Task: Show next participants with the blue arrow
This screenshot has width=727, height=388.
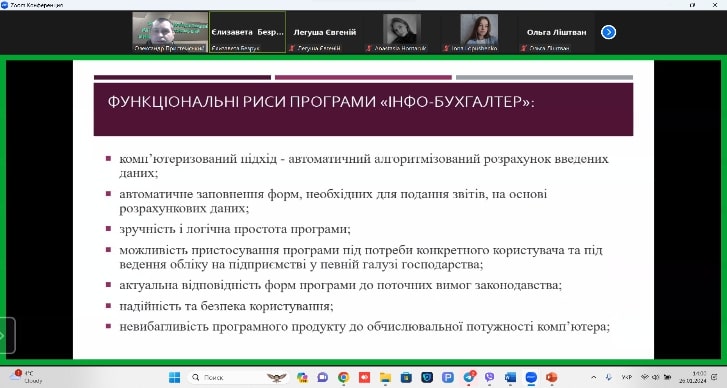Action: (608, 32)
